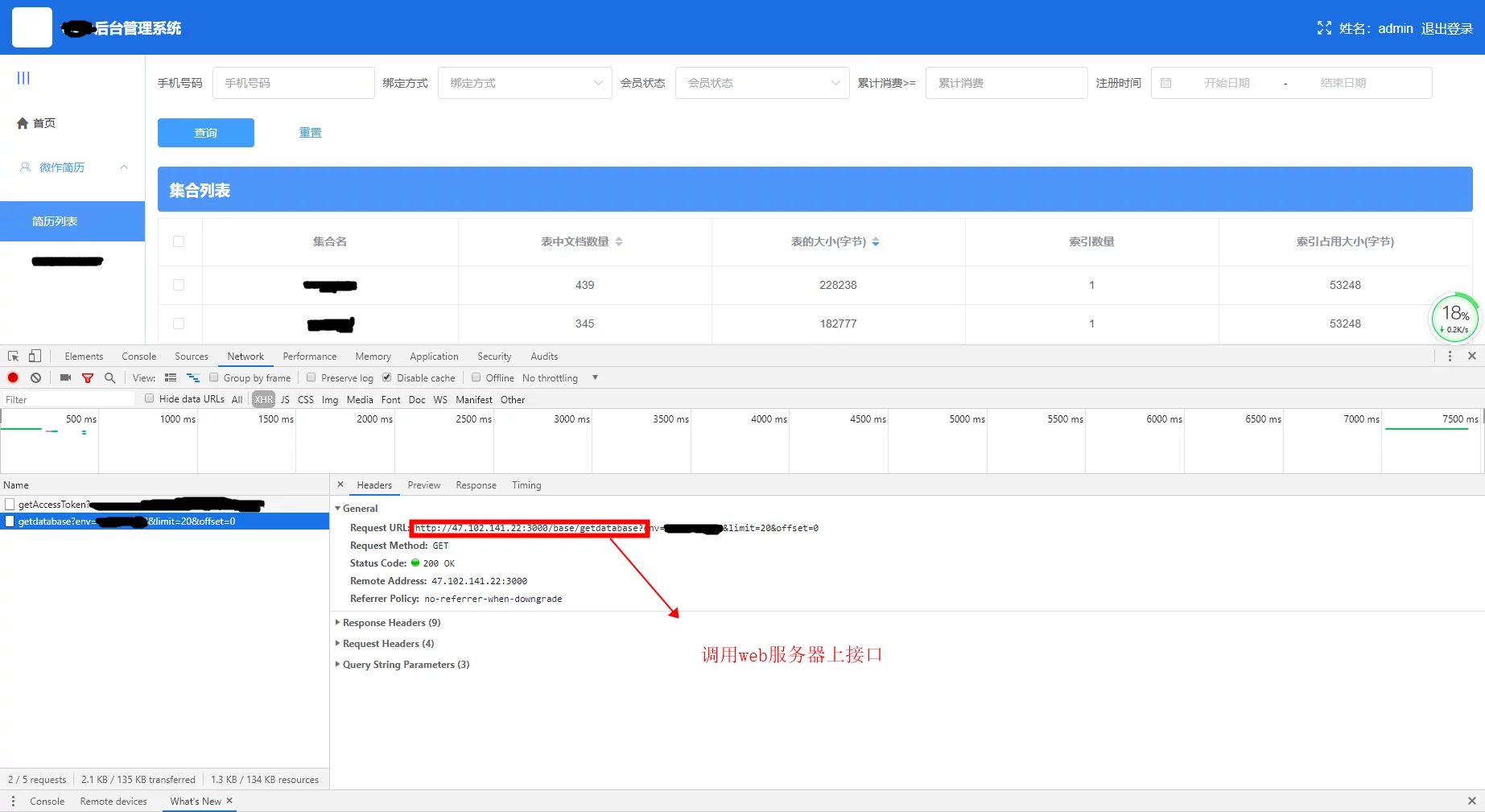
Task: Expand Query String Parameters (3) section
Action: (x=402, y=665)
